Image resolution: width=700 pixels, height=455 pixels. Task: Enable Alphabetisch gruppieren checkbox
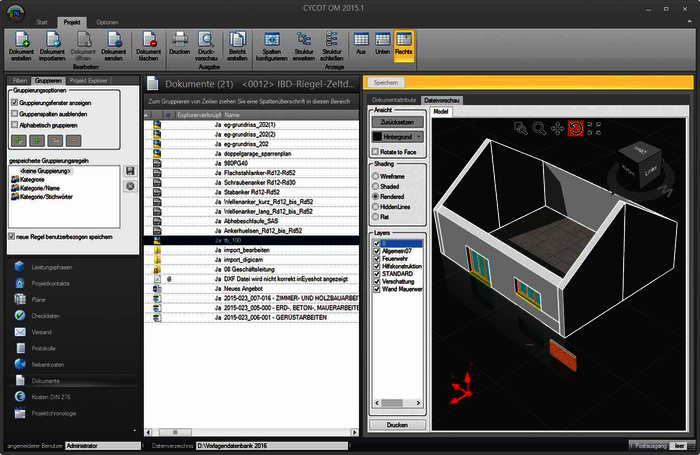tap(14, 125)
